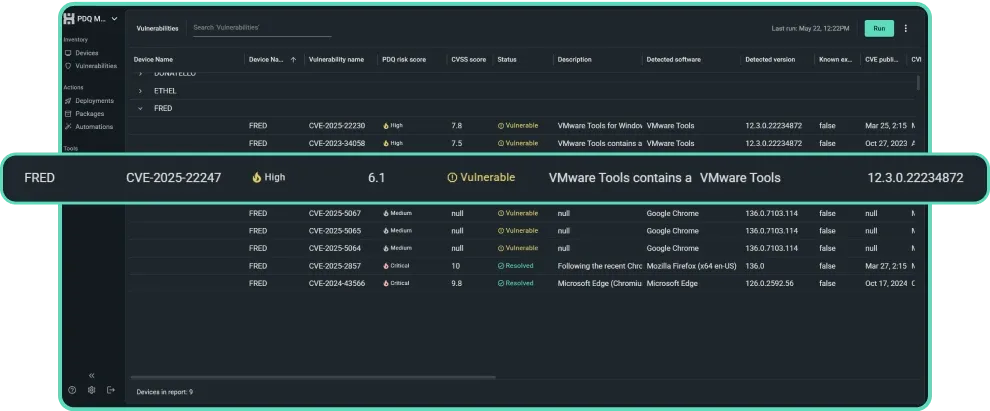Click the Resolved check icon for CVE-2024-43566
Screen dimensions: 990x411
[501, 283]
